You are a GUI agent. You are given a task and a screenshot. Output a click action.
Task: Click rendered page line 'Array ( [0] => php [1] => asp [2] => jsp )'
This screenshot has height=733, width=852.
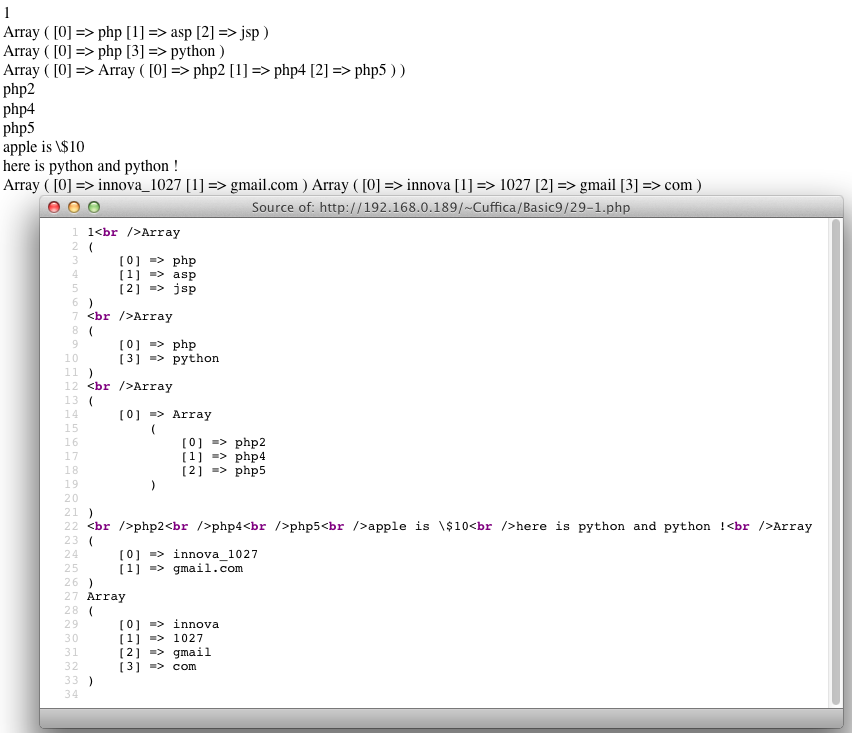(x=136, y=32)
